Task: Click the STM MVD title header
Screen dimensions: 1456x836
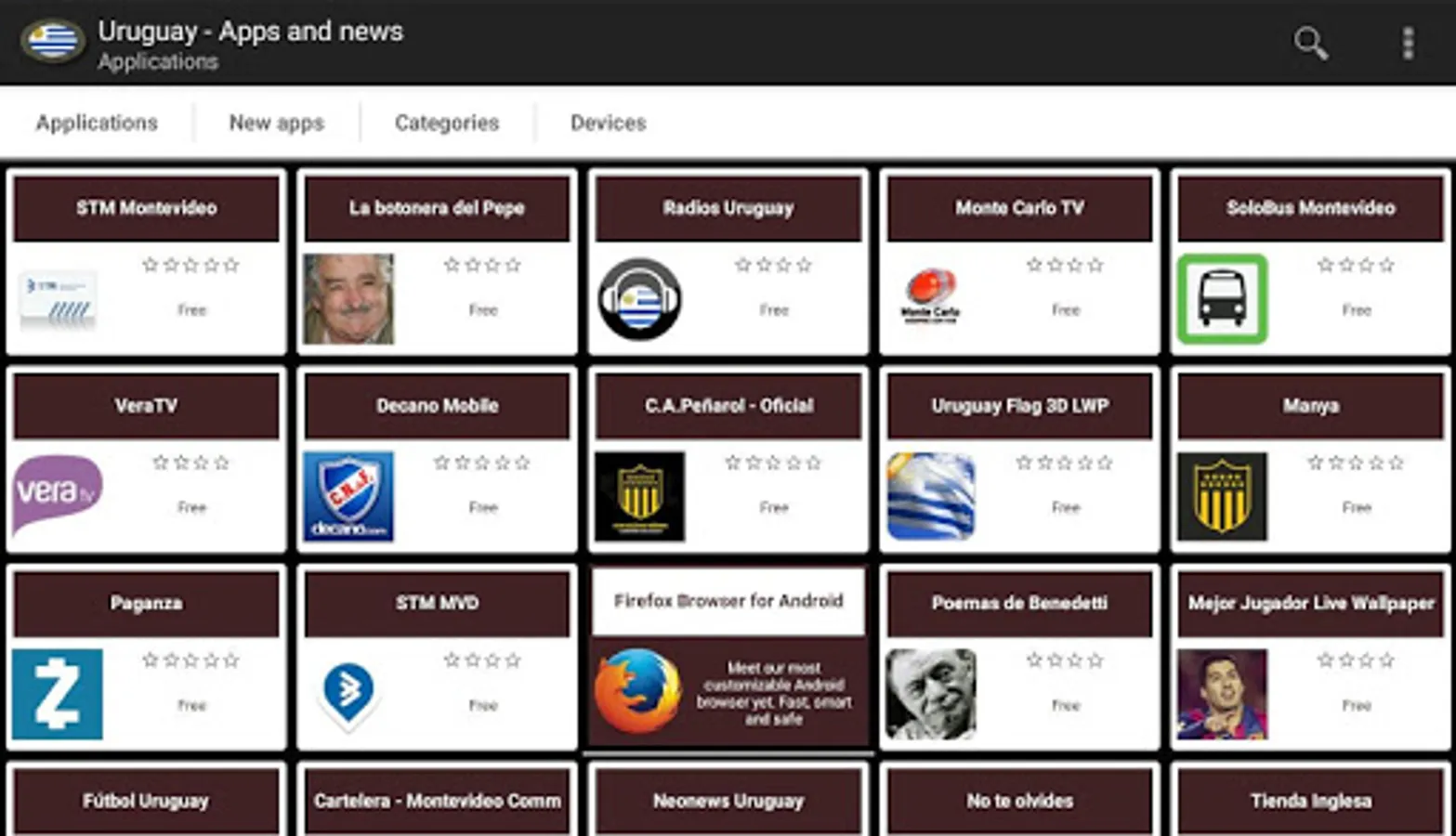Action: point(437,604)
